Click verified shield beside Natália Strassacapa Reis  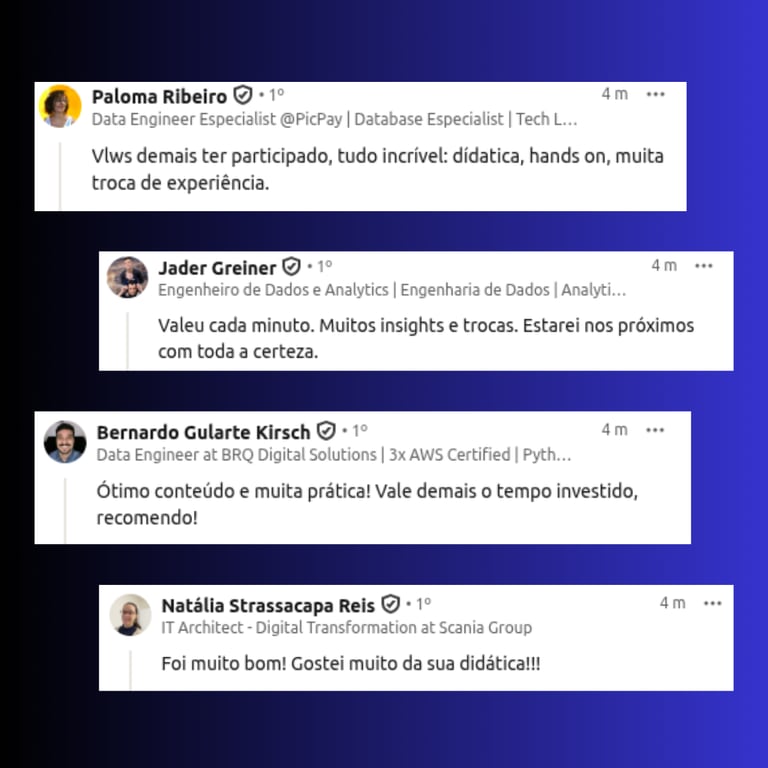pos(390,604)
